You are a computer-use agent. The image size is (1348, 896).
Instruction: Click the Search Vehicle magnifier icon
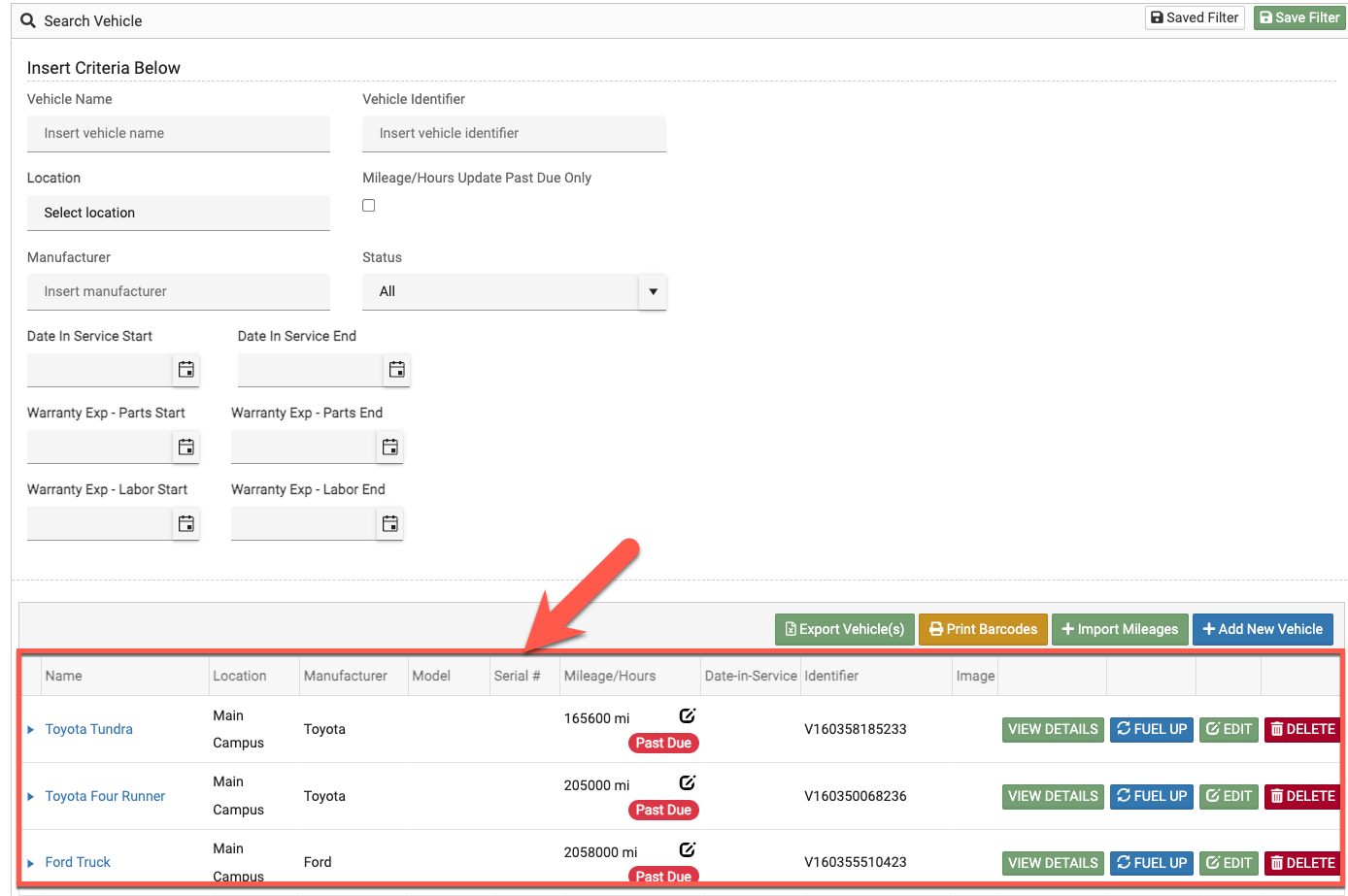tap(28, 20)
